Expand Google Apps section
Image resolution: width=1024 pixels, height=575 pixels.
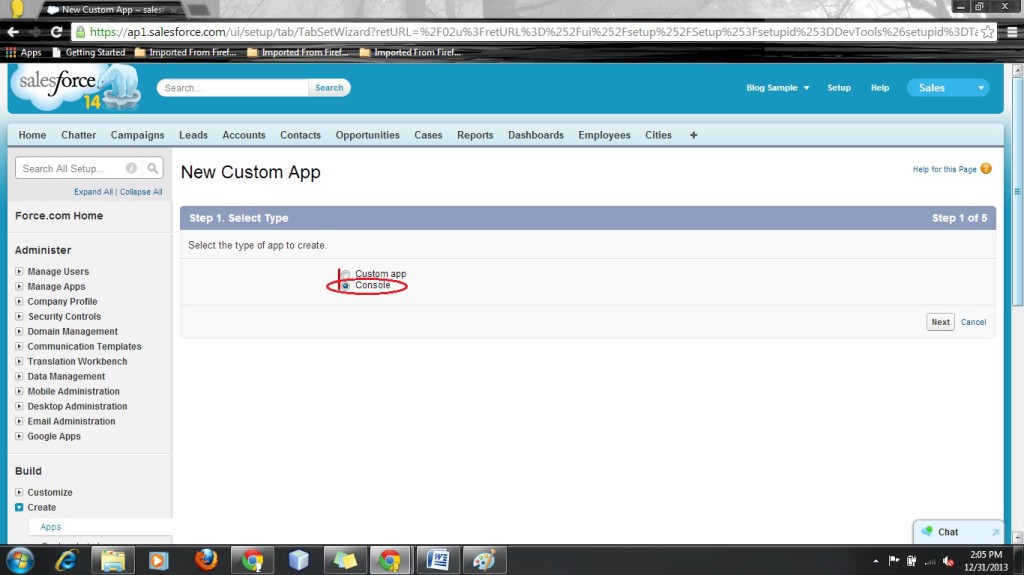pyautogui.click(x=19, y=436)
